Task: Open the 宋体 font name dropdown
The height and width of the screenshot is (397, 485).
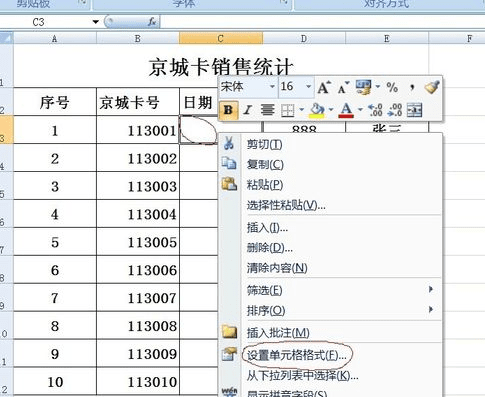Action: [x=272, y=87]
